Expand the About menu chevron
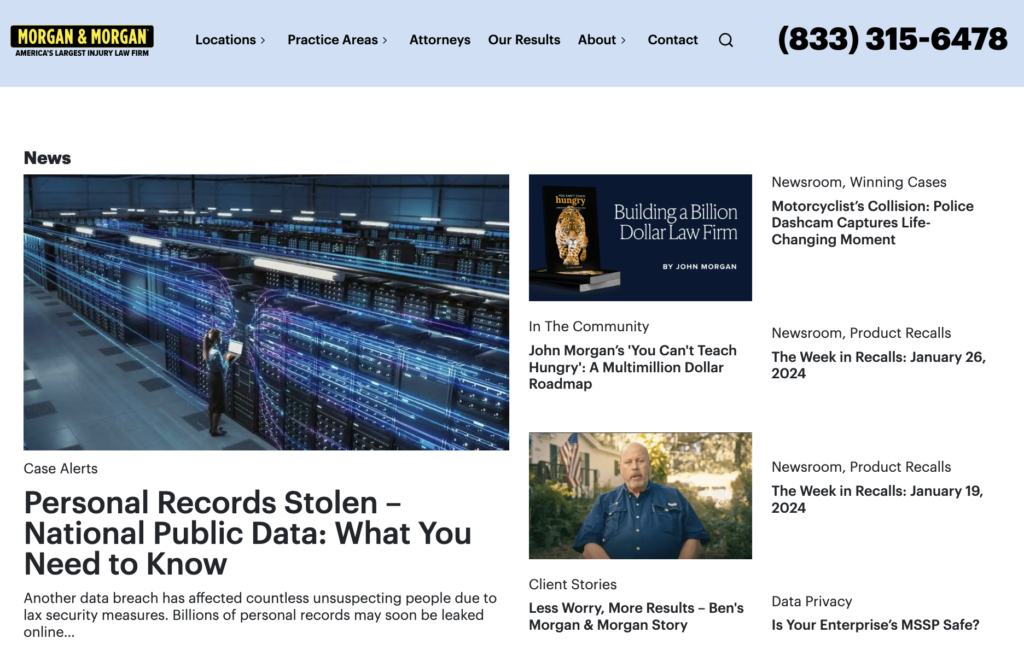Screen dimensions: 1024x656 [x=623, y=41]
